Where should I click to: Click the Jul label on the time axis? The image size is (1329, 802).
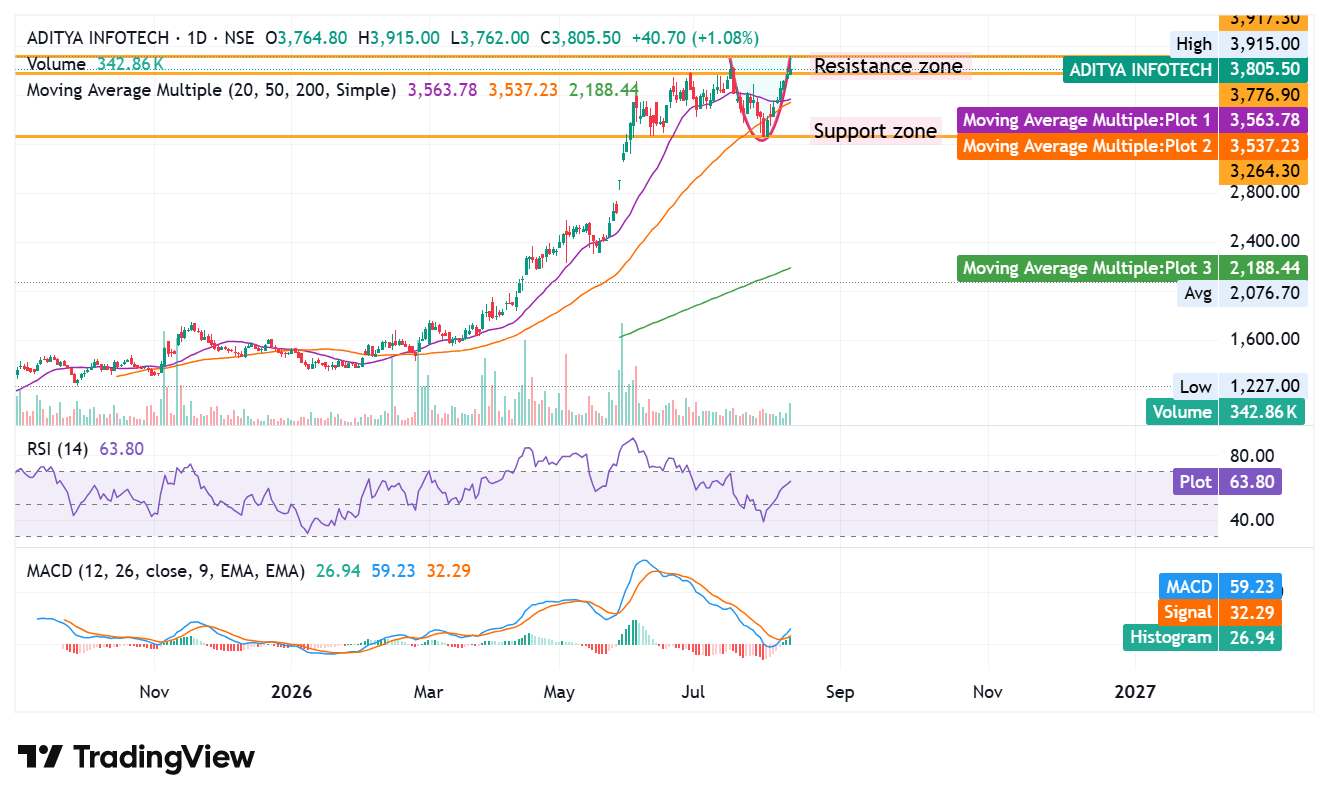coord(693,692)
